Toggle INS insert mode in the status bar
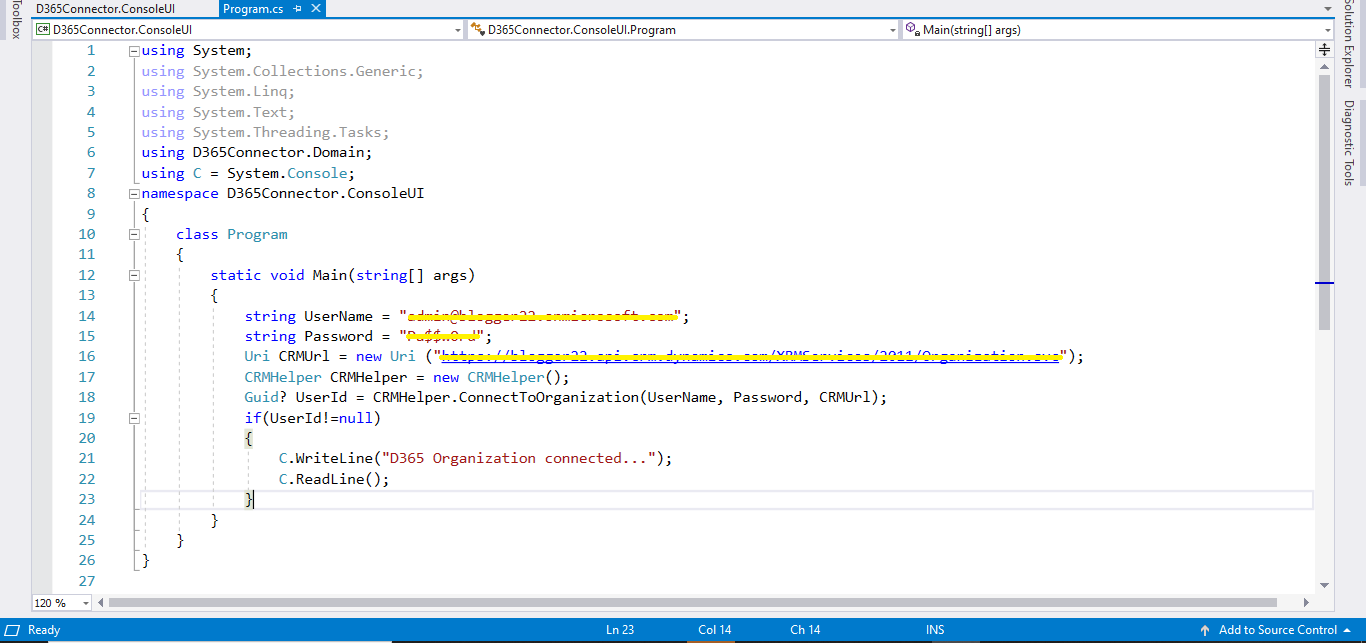 934,630
